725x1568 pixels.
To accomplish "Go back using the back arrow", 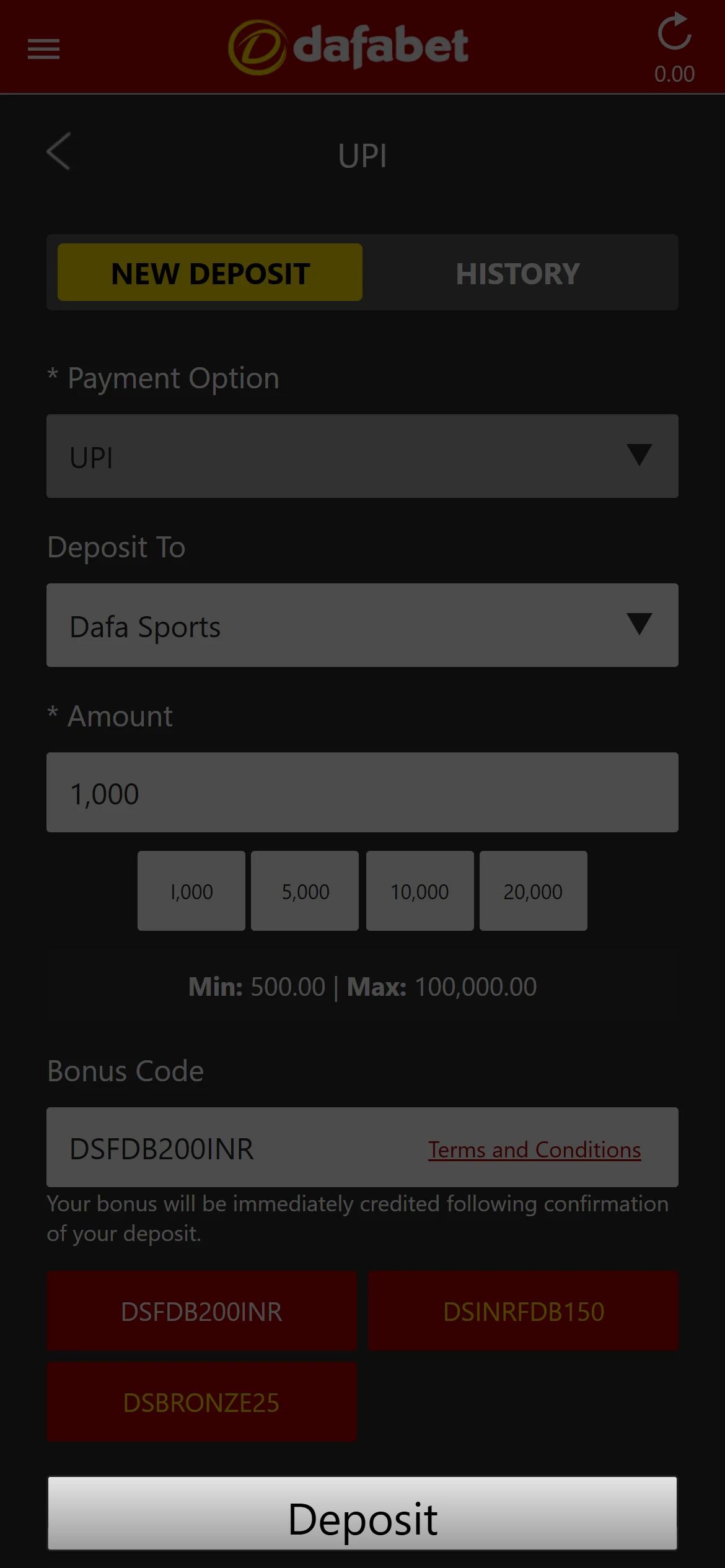I will click(x=58, y=152).
